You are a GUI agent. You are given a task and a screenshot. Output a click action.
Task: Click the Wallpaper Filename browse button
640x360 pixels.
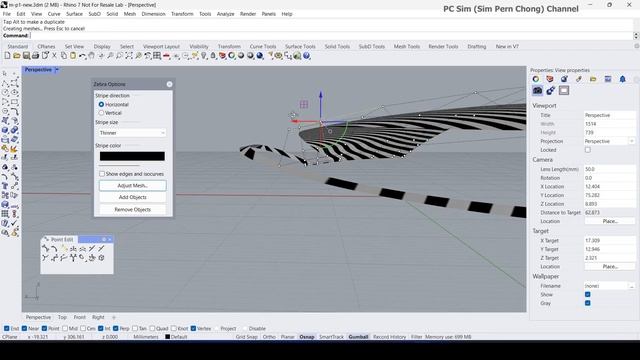click(632, 286)
